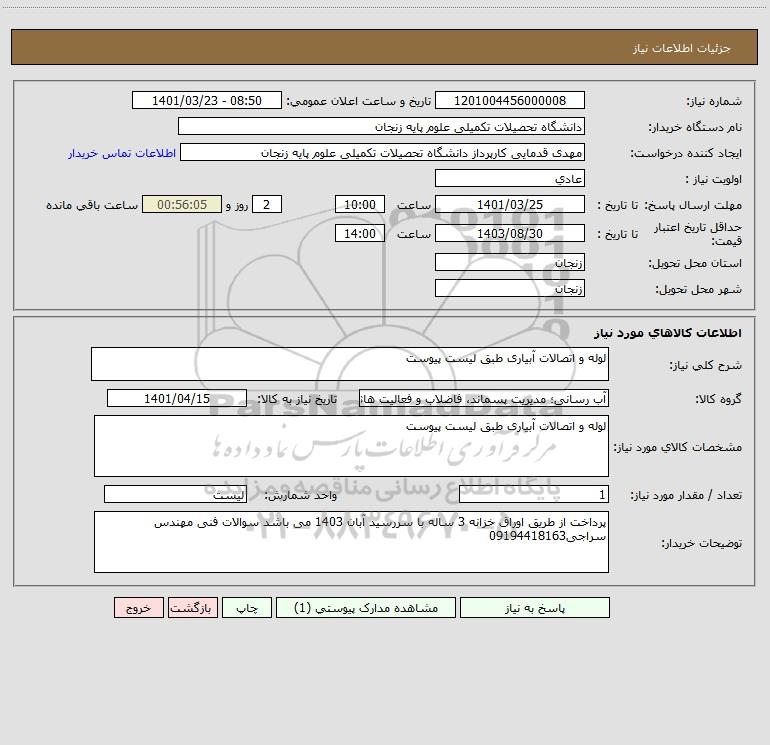The width and height of the screenshot is (770, 745).
Task: Click the quantity field showing 1
Action: coord(534,494)
